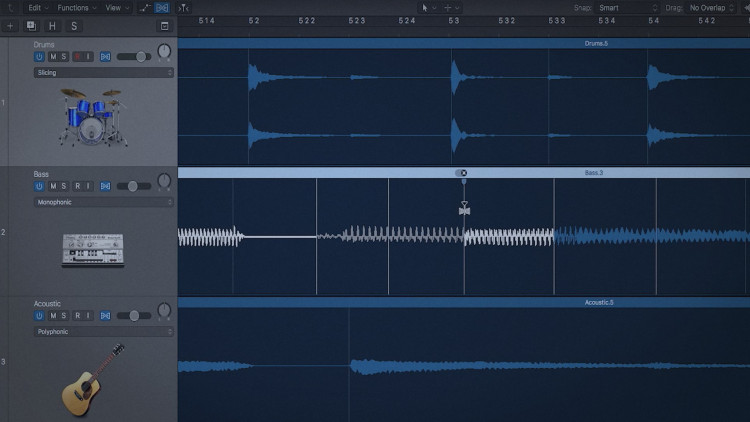This screenshot has height=422, width=750.
Task: Click the Drums track pan knob
Action: coord(164,51)
